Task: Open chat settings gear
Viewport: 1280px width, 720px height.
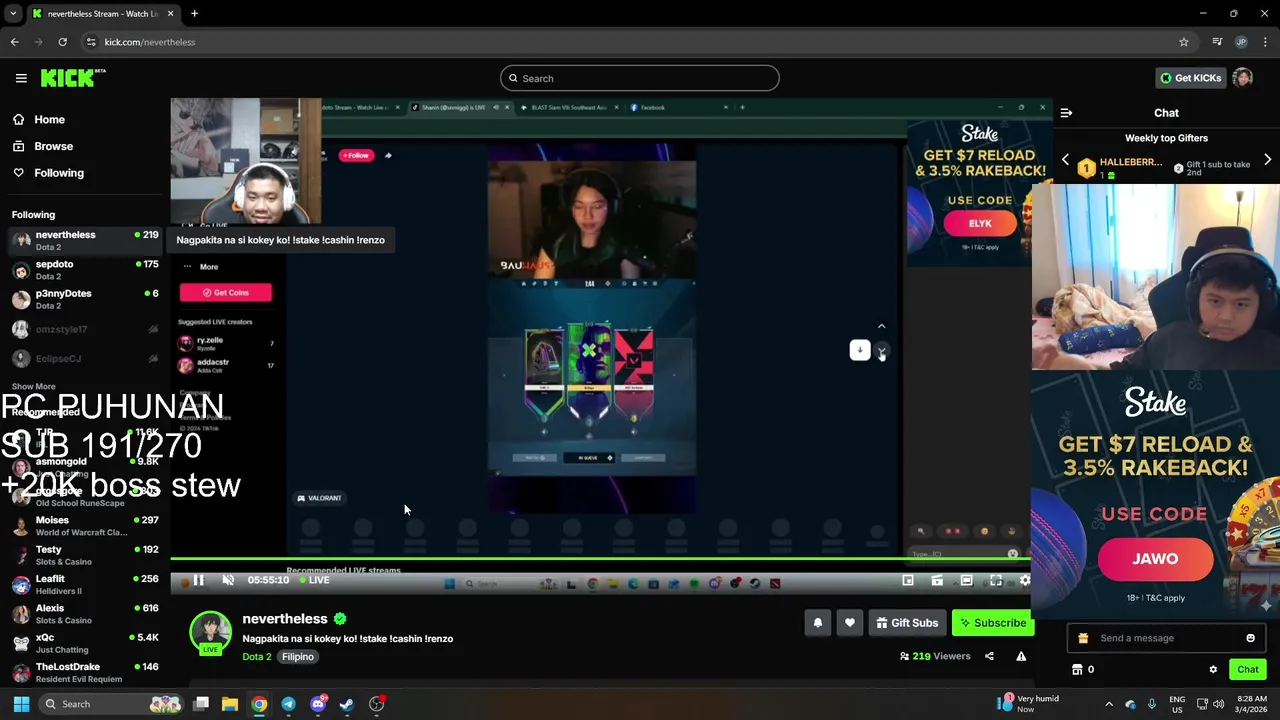Action: [x=1213, y=669]
